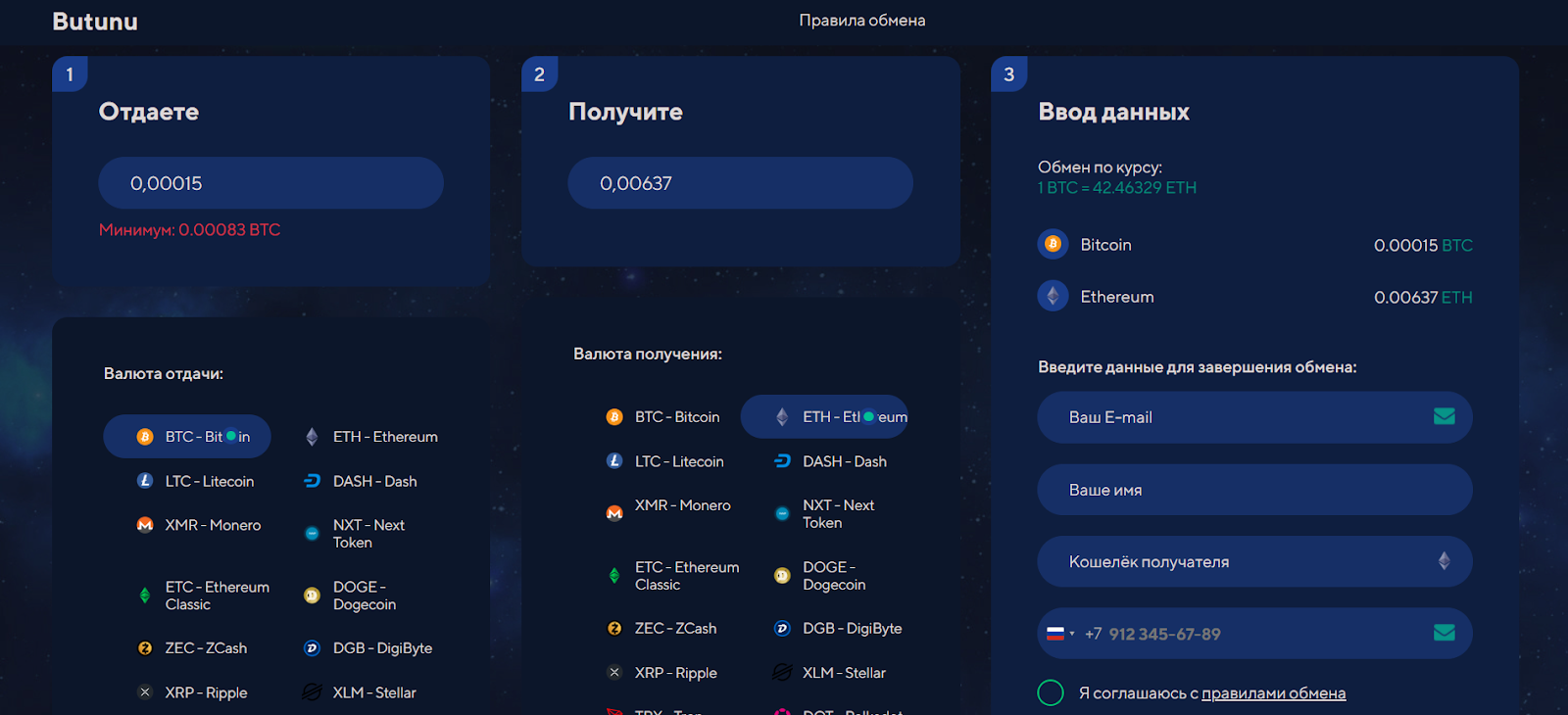
Task: Go to Butunu home logo
Action: pos(95,22)
